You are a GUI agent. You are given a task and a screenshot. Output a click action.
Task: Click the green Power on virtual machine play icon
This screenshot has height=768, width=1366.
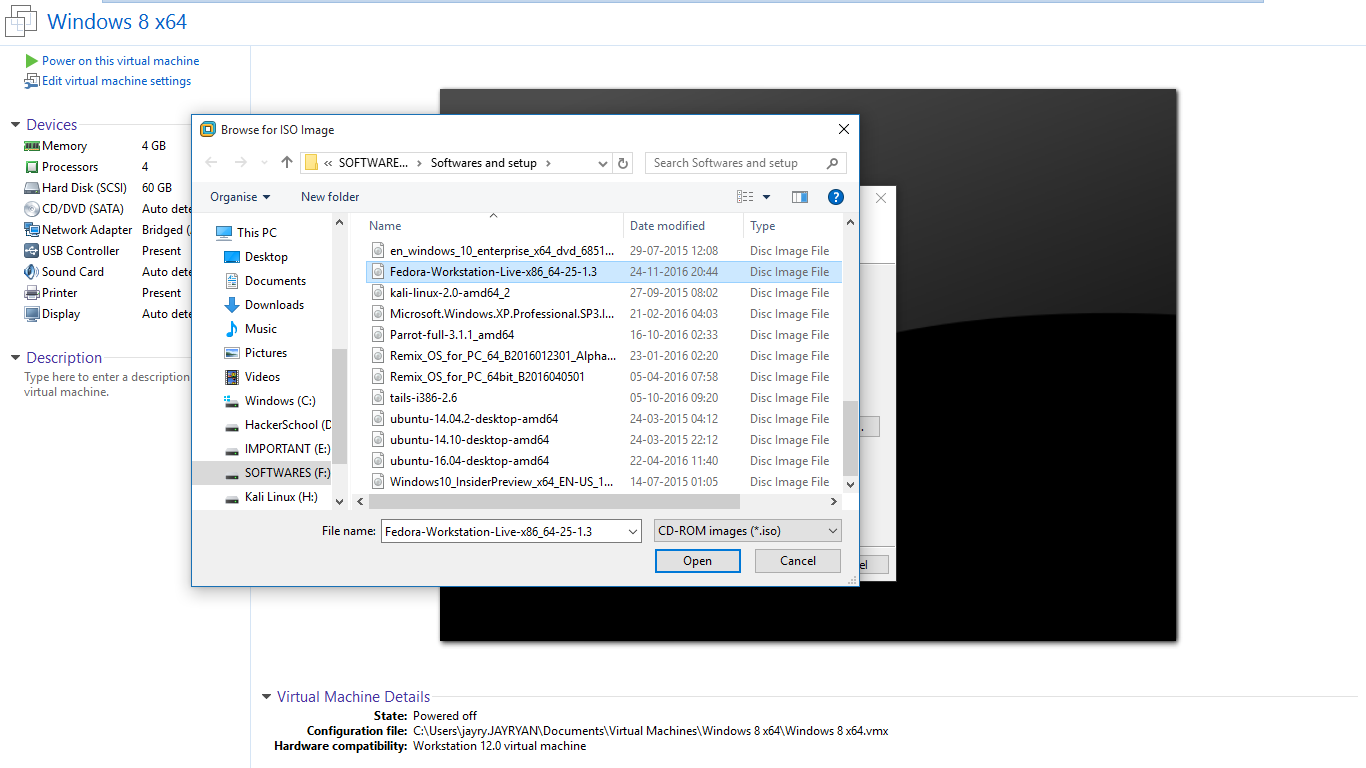click(32, 61)
